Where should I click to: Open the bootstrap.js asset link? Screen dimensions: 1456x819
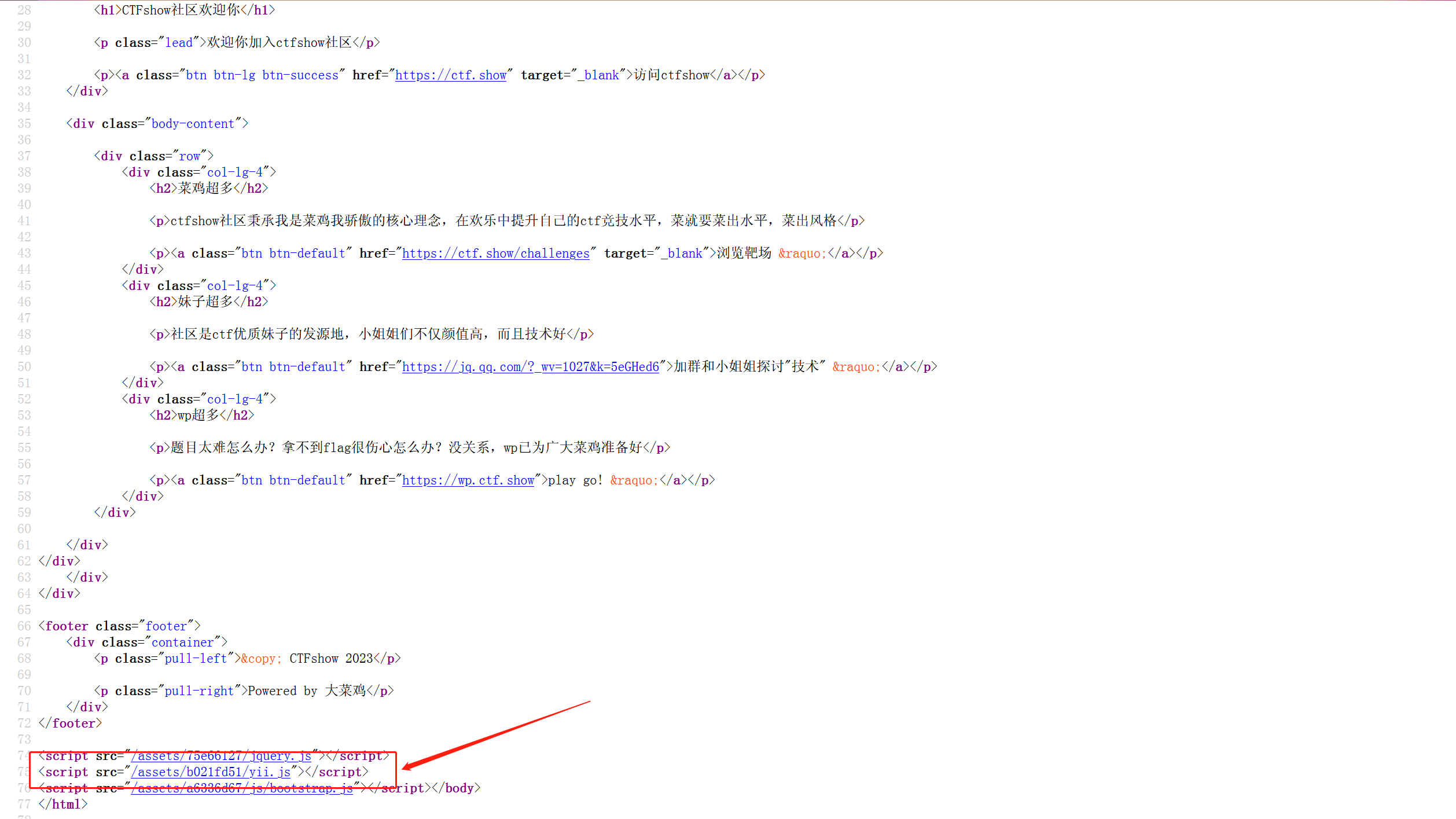(x=242, y=788)
